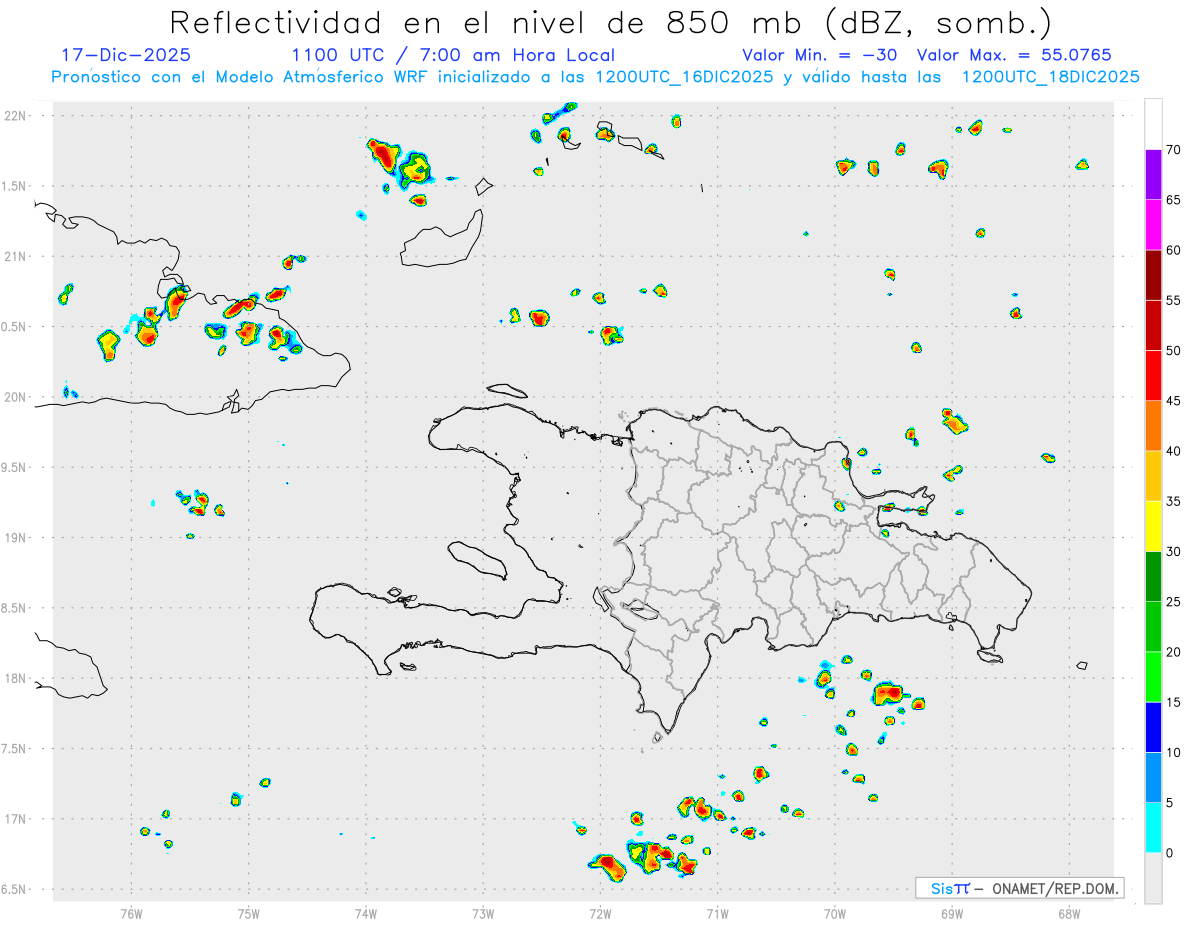Select the bright green 15–20 dBZ colorbar segment
Viewport: 1200px width, 927px height.
[x=1153, y=677]
